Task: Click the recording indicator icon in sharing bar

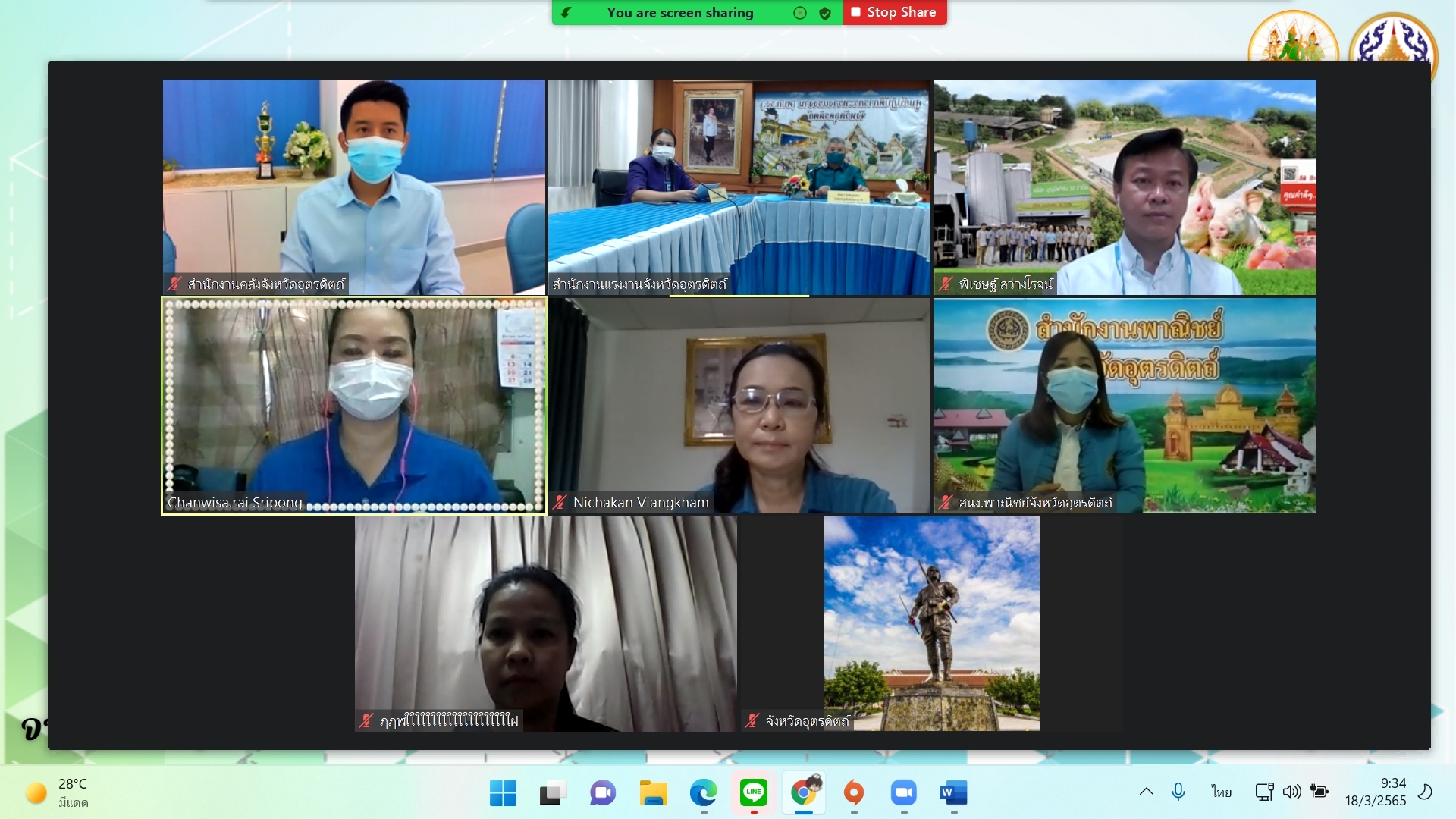Action: (799, 13)
